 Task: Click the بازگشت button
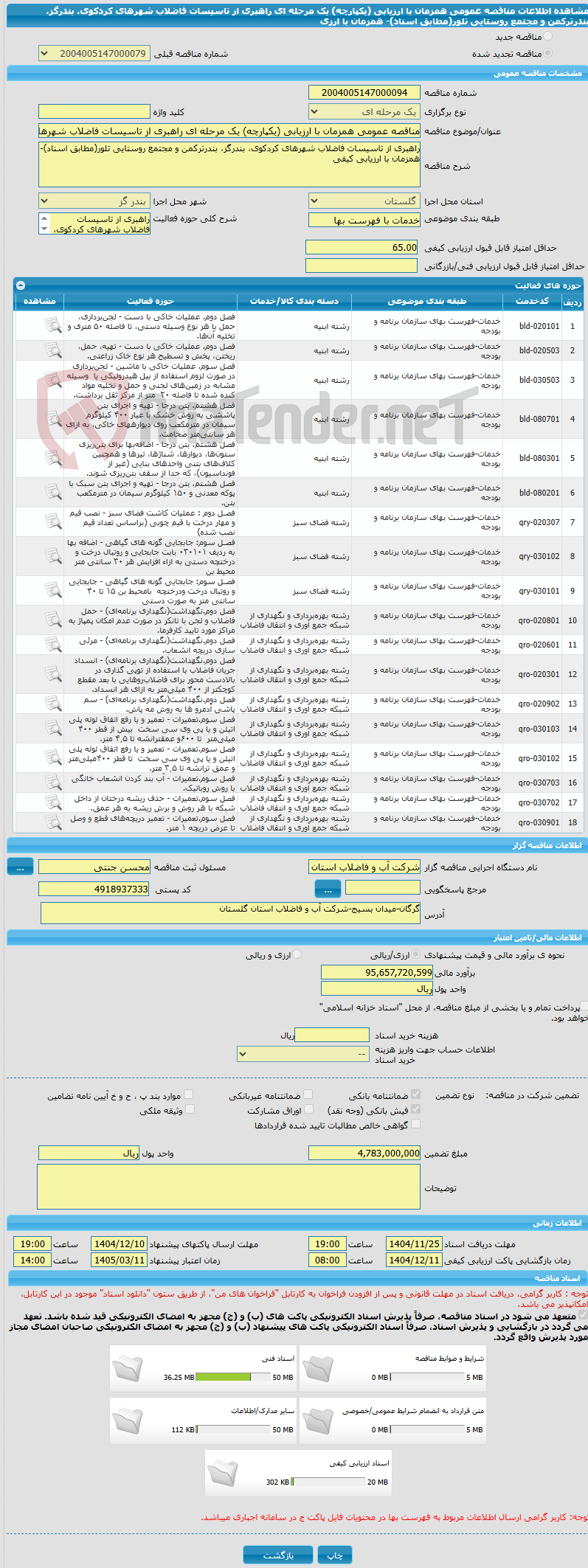coord(278,1555)
